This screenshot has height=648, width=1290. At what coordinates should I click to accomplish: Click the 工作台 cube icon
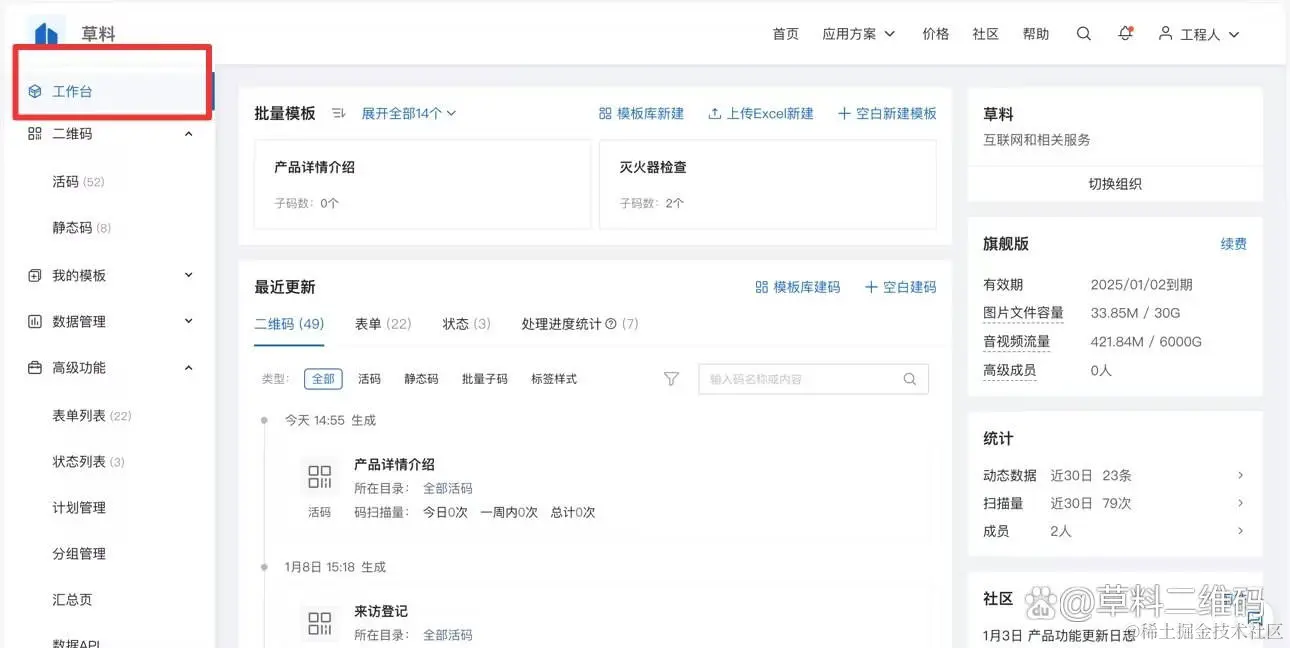34,91
